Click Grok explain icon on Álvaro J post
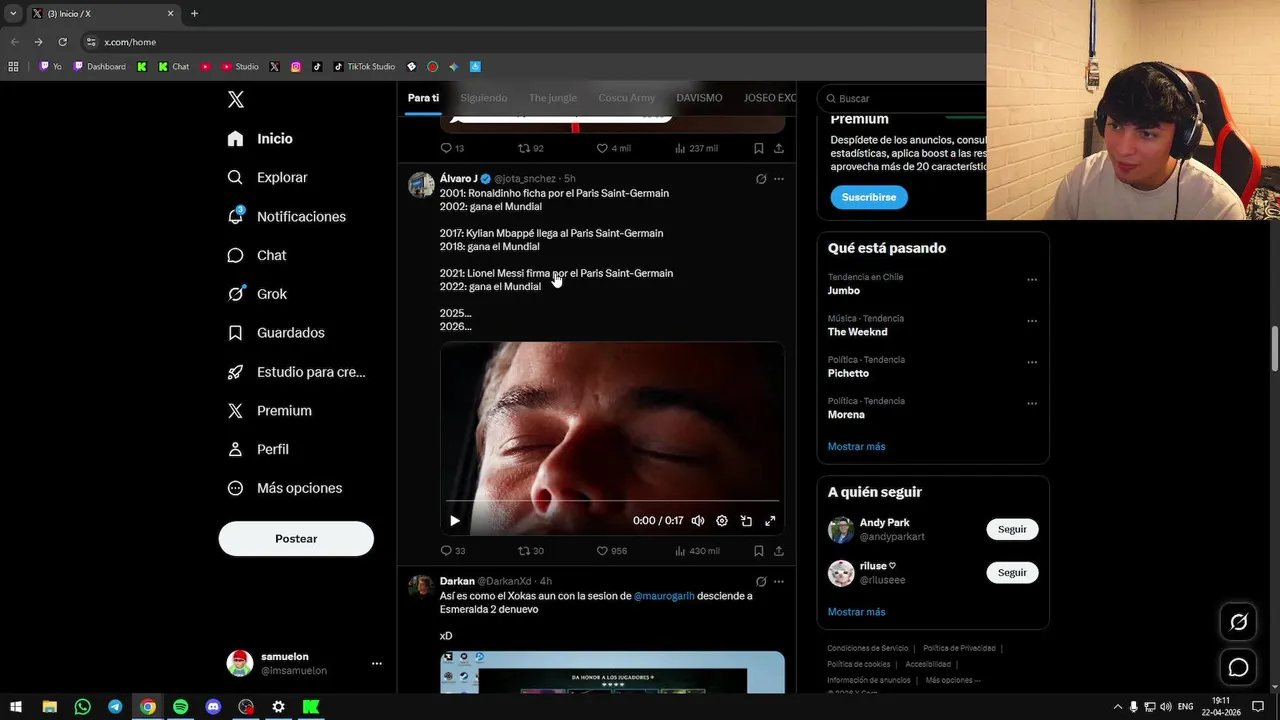 [761, 179]
